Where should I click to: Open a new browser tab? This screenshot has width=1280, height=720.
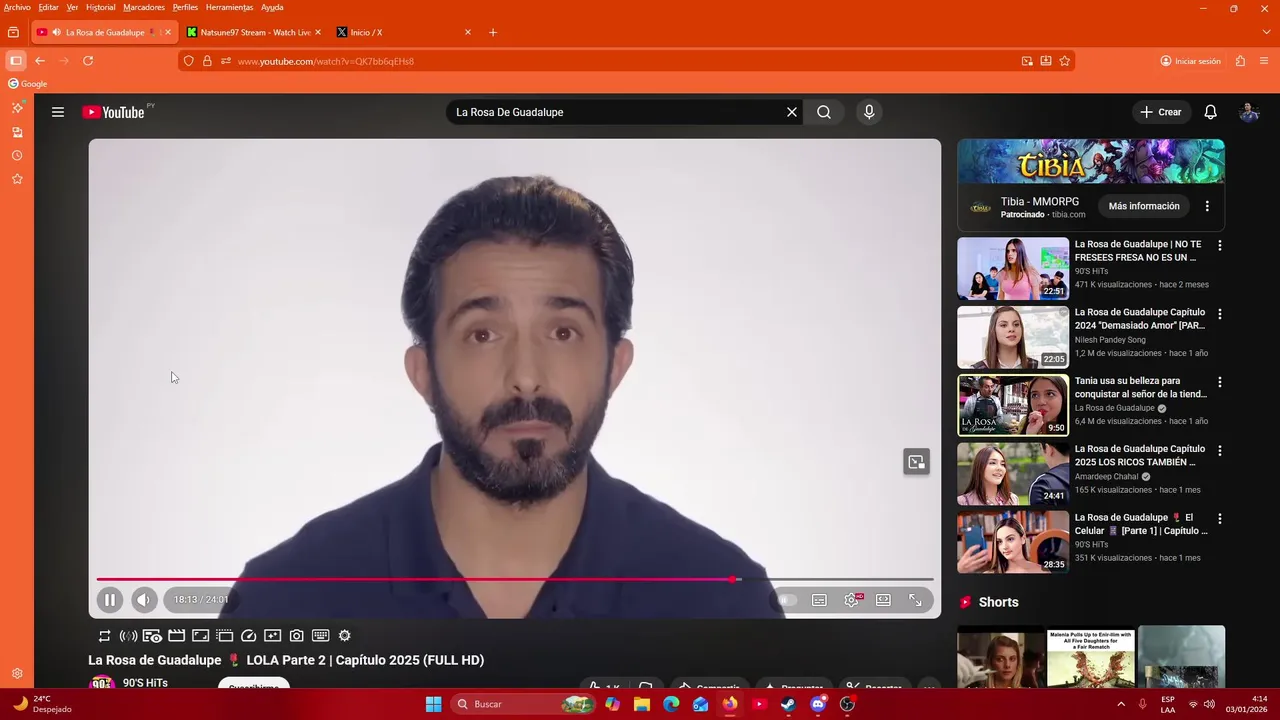coord(493,32)
